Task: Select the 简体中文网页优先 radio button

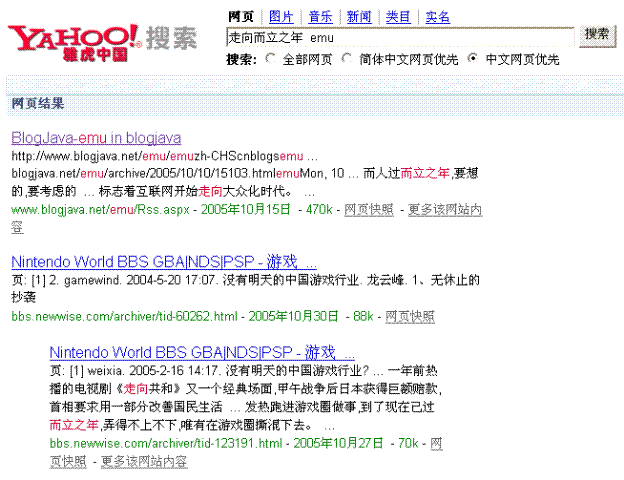Action: [347, 59]
